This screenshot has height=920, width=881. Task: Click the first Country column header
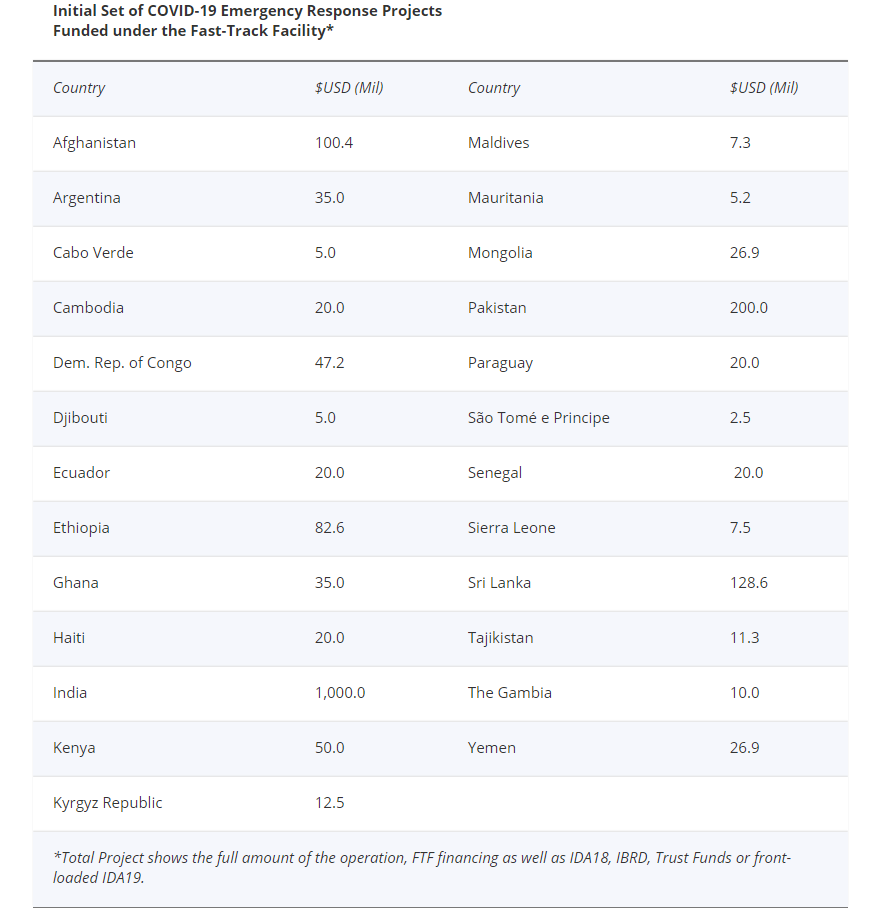(x=79, y=88)
